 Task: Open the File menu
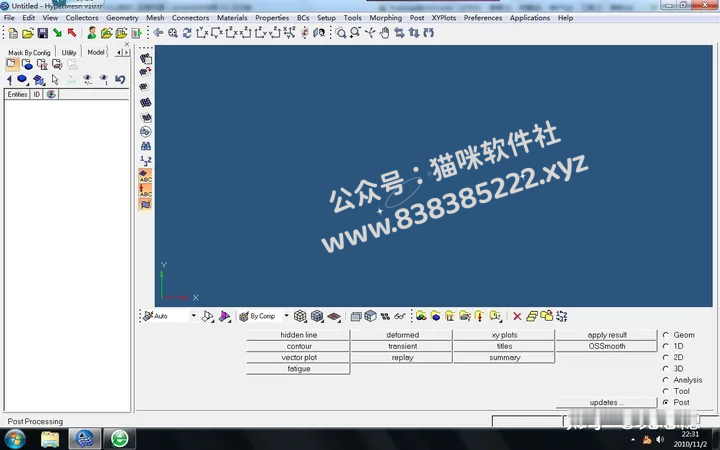9,17
